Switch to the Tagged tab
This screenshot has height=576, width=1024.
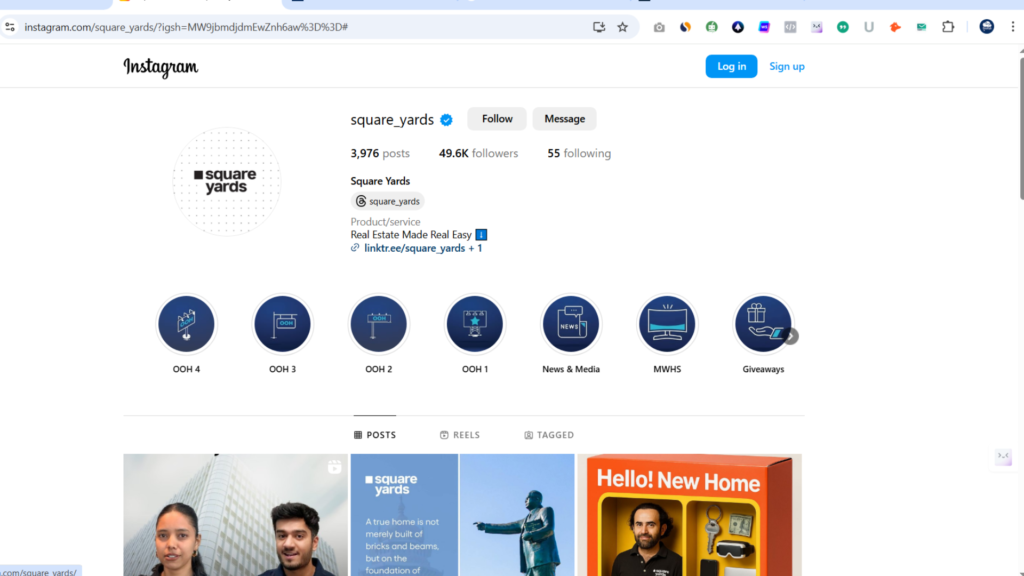549,435
